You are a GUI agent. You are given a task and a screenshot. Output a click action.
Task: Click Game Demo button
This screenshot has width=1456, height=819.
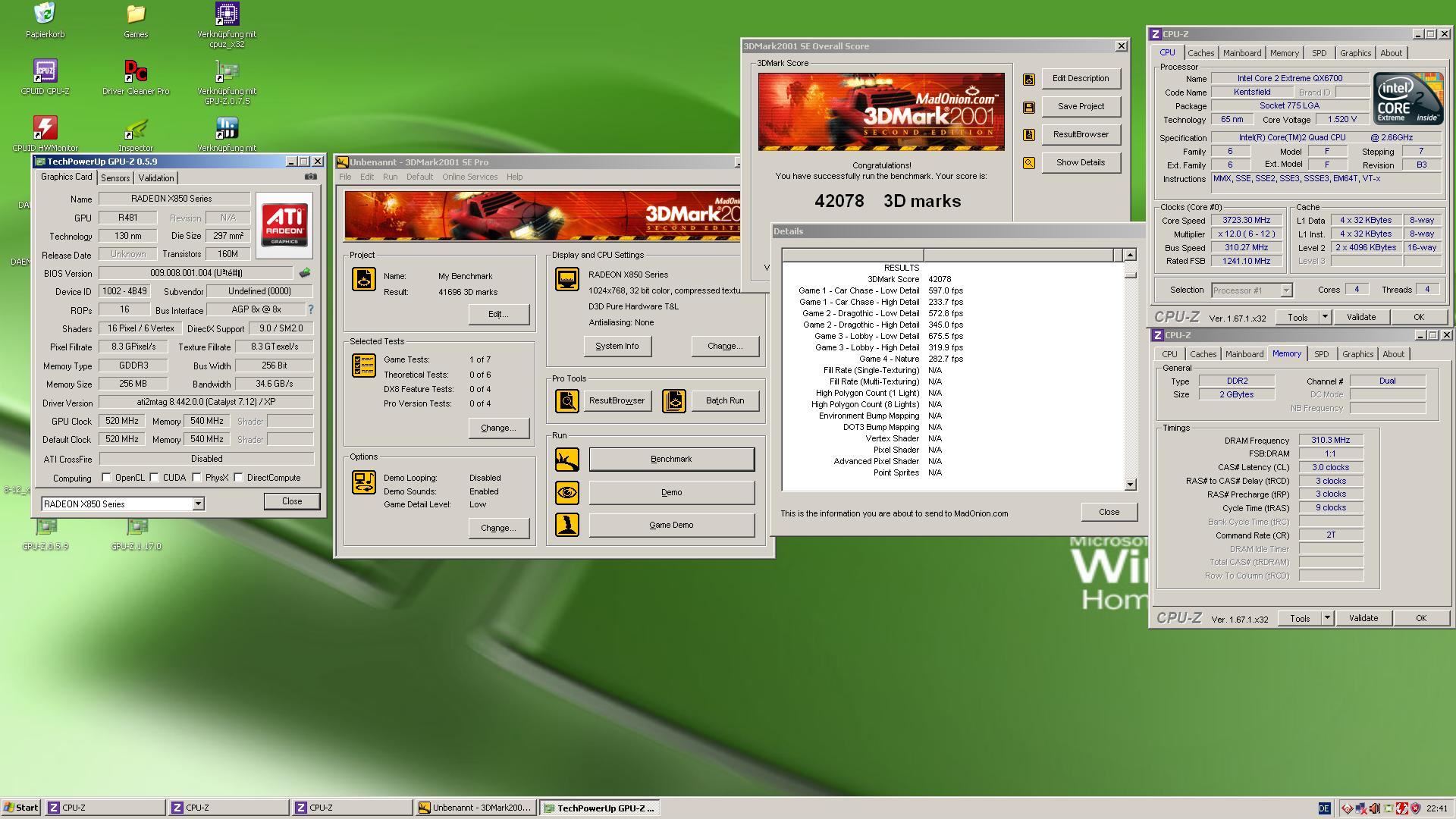point(672,525)
